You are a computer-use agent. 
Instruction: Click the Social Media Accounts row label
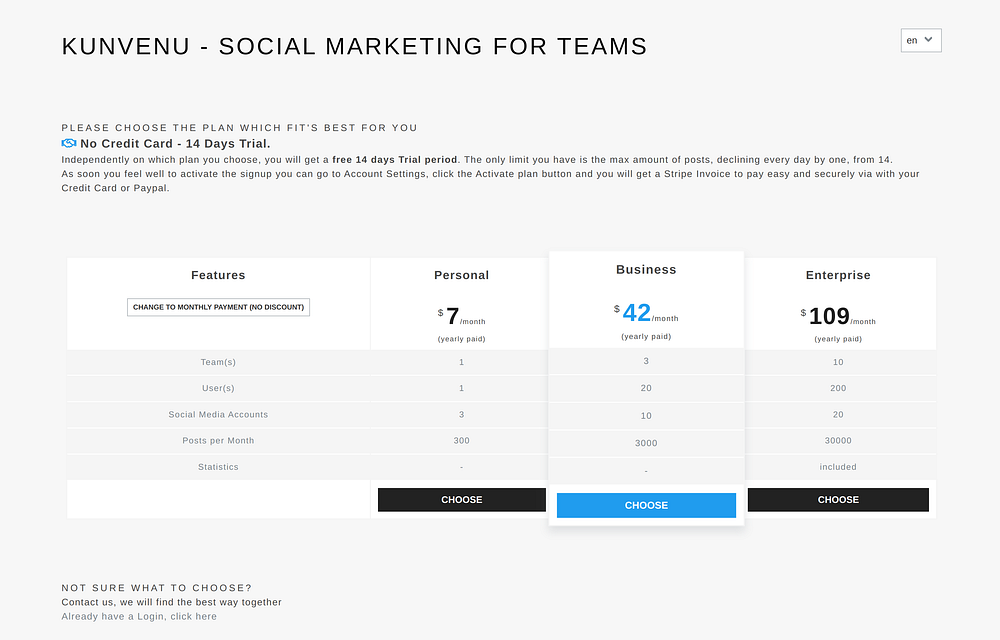(x=218, y=414)
